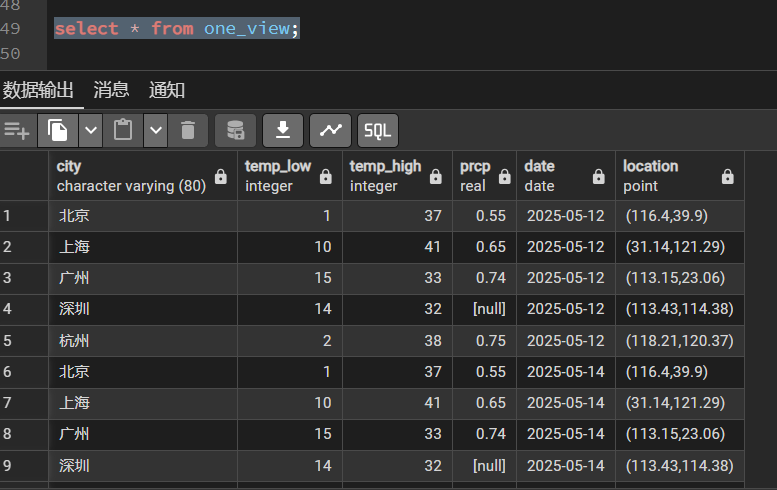Viewport: 777px width, 490px height.
Task: Click city cell 广州 in row 3
Action: tap(143, 278)
